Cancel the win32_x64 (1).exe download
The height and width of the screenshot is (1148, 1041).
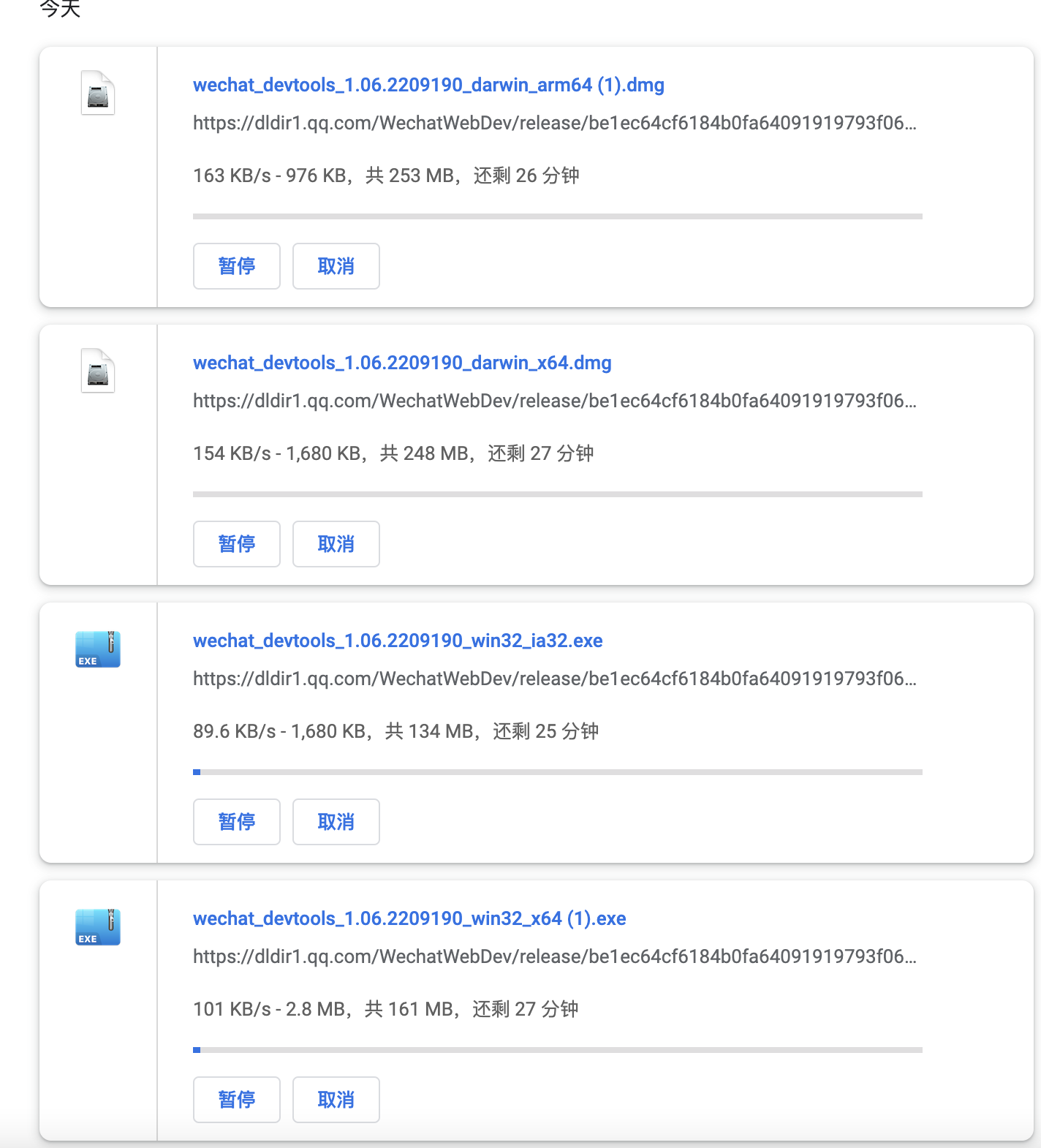click(336, 1100)
